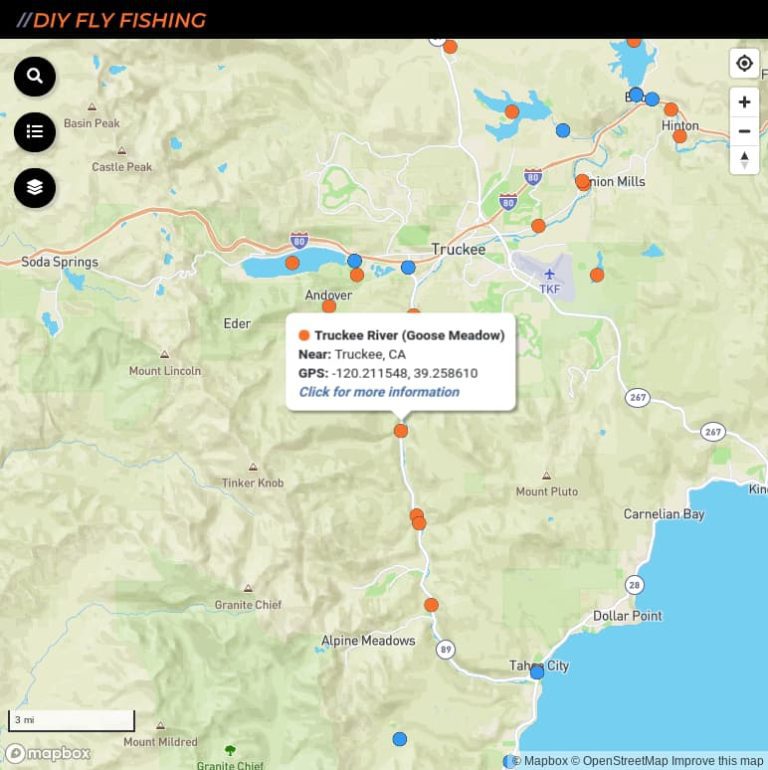This screenshot has width=768, height=770.
Task: Click the blue marker below Alpine Meadows
Action: pyautogui.click(x=400, y=739)
